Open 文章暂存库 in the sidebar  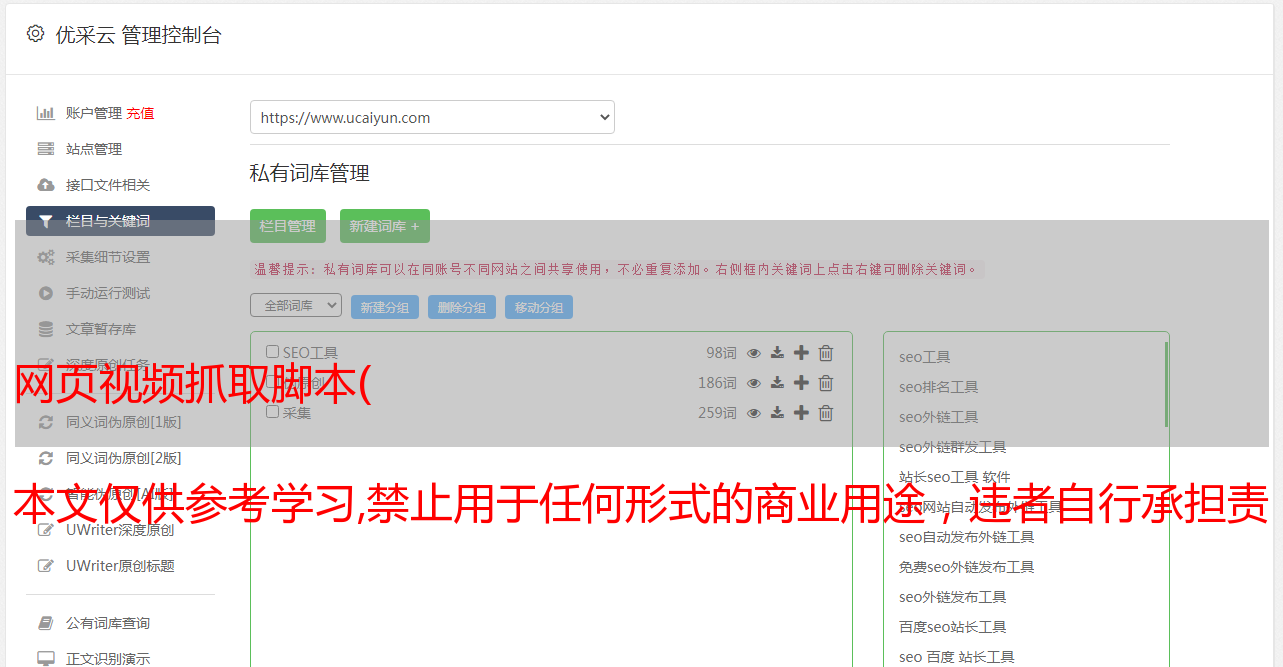pyautogui.click(x=101, y=329)
